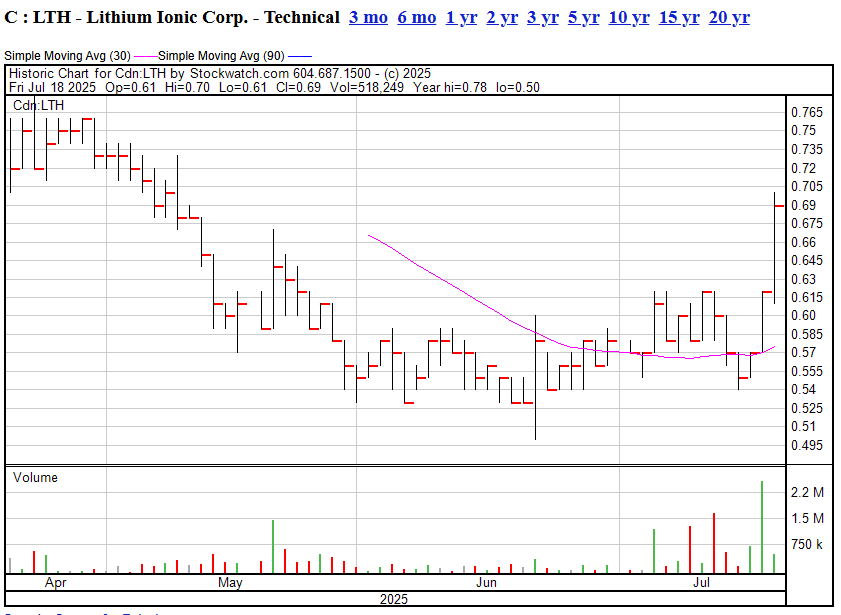The image size is (841, 615).
Task: Click the 0.495 price axis label
Action: (x=807, y=445)
